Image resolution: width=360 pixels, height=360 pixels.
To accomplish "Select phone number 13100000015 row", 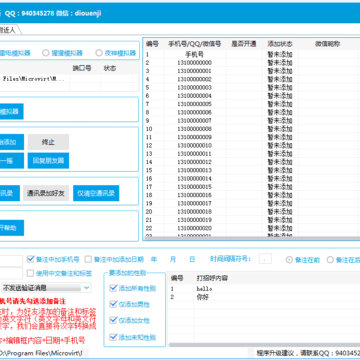I will point(252,187).
